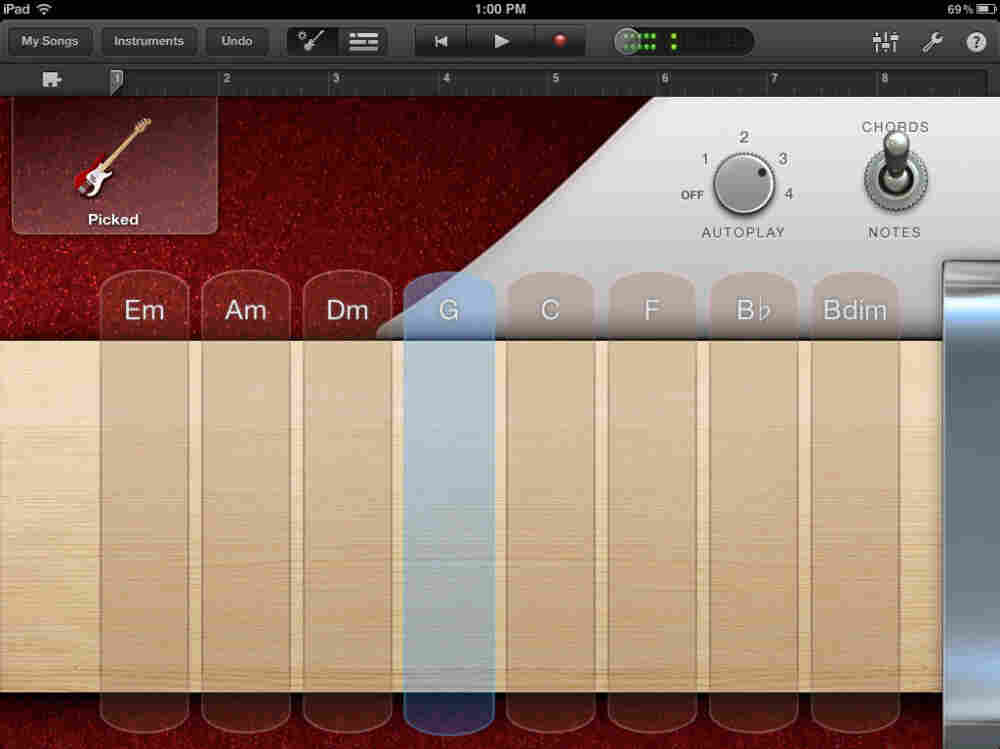Open the mixer track controls icon

point(885,42)
